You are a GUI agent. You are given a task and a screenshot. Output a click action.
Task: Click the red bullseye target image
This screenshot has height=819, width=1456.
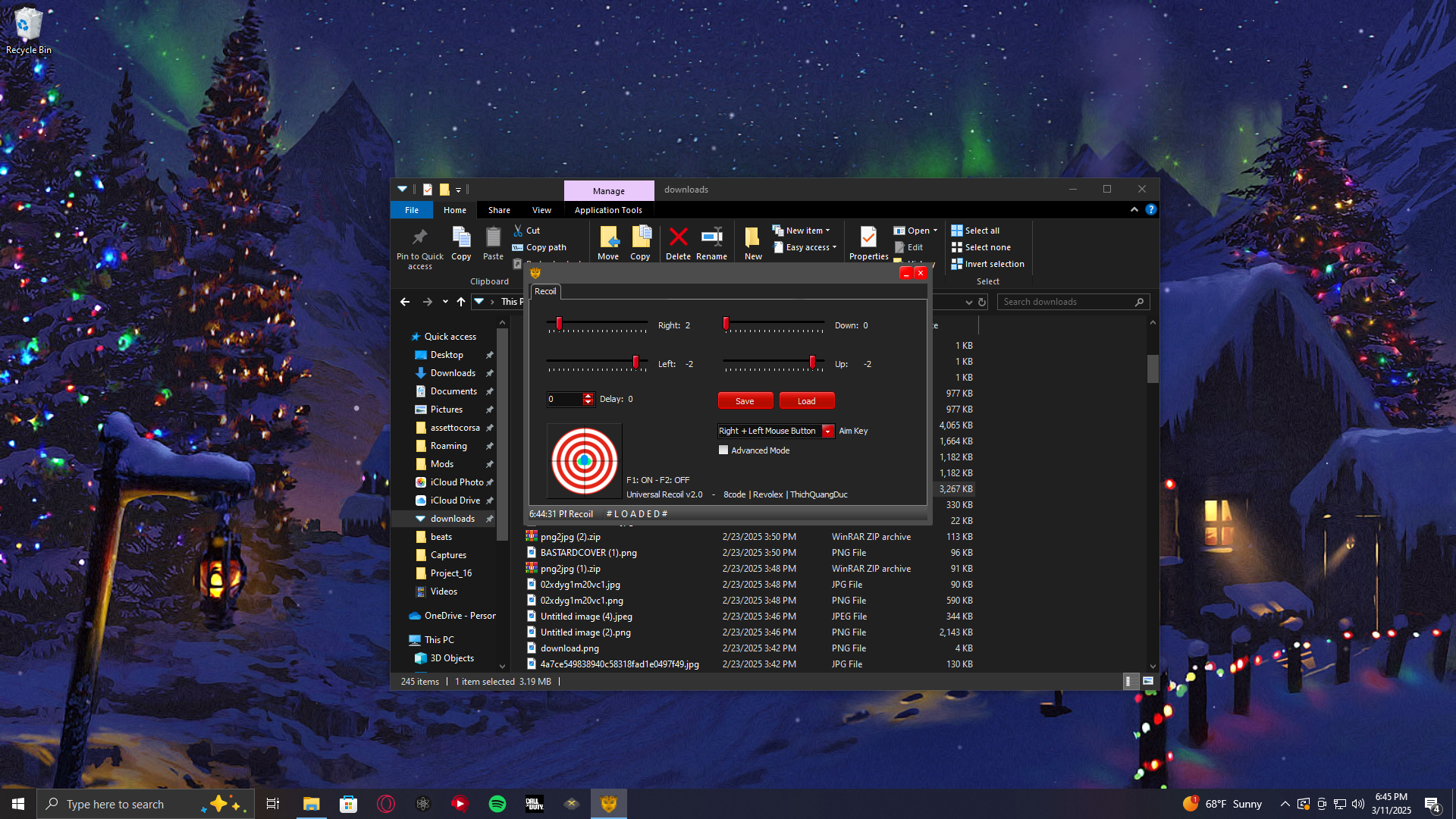[x=585, y=460]
